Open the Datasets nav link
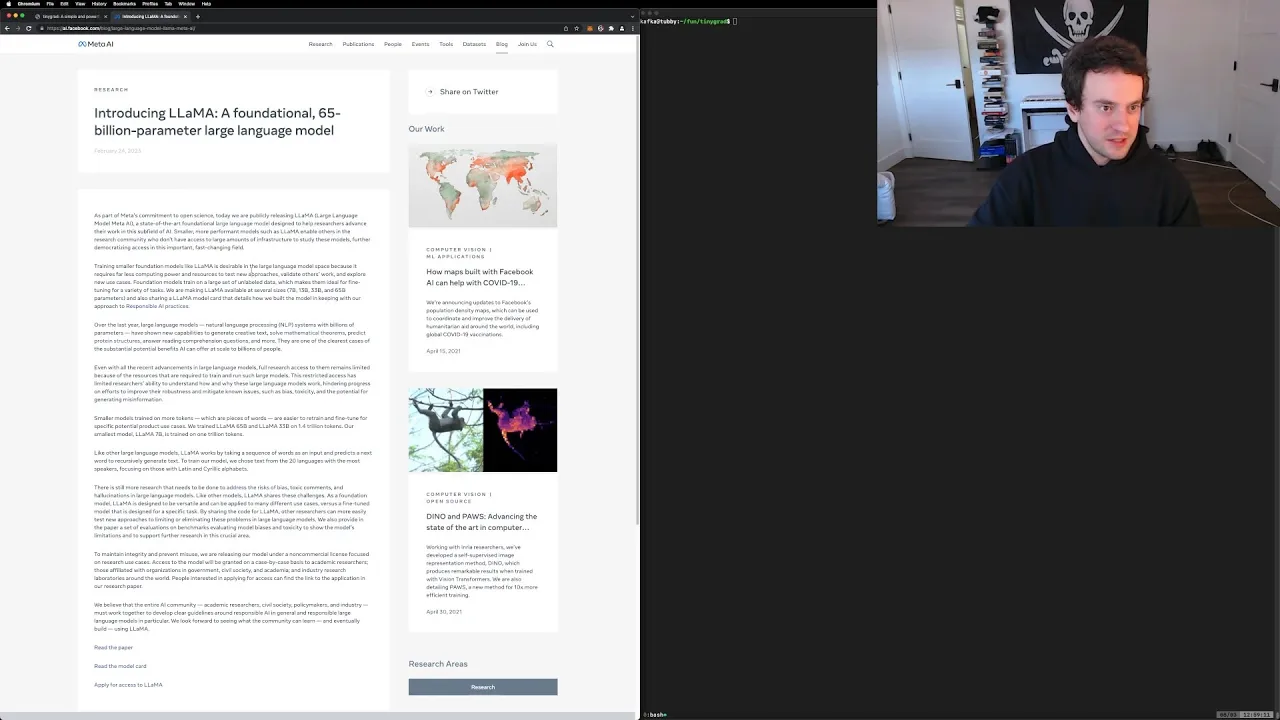The image size is (1280, 720). click(474, 44)
